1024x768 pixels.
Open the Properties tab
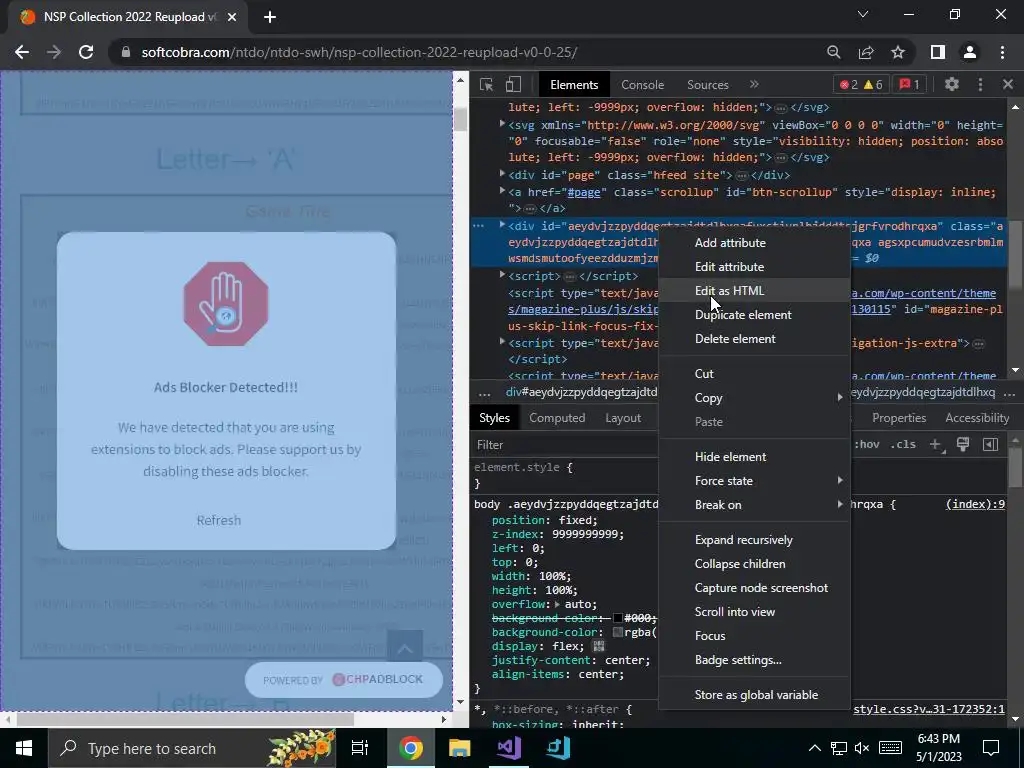pos(899,418)
